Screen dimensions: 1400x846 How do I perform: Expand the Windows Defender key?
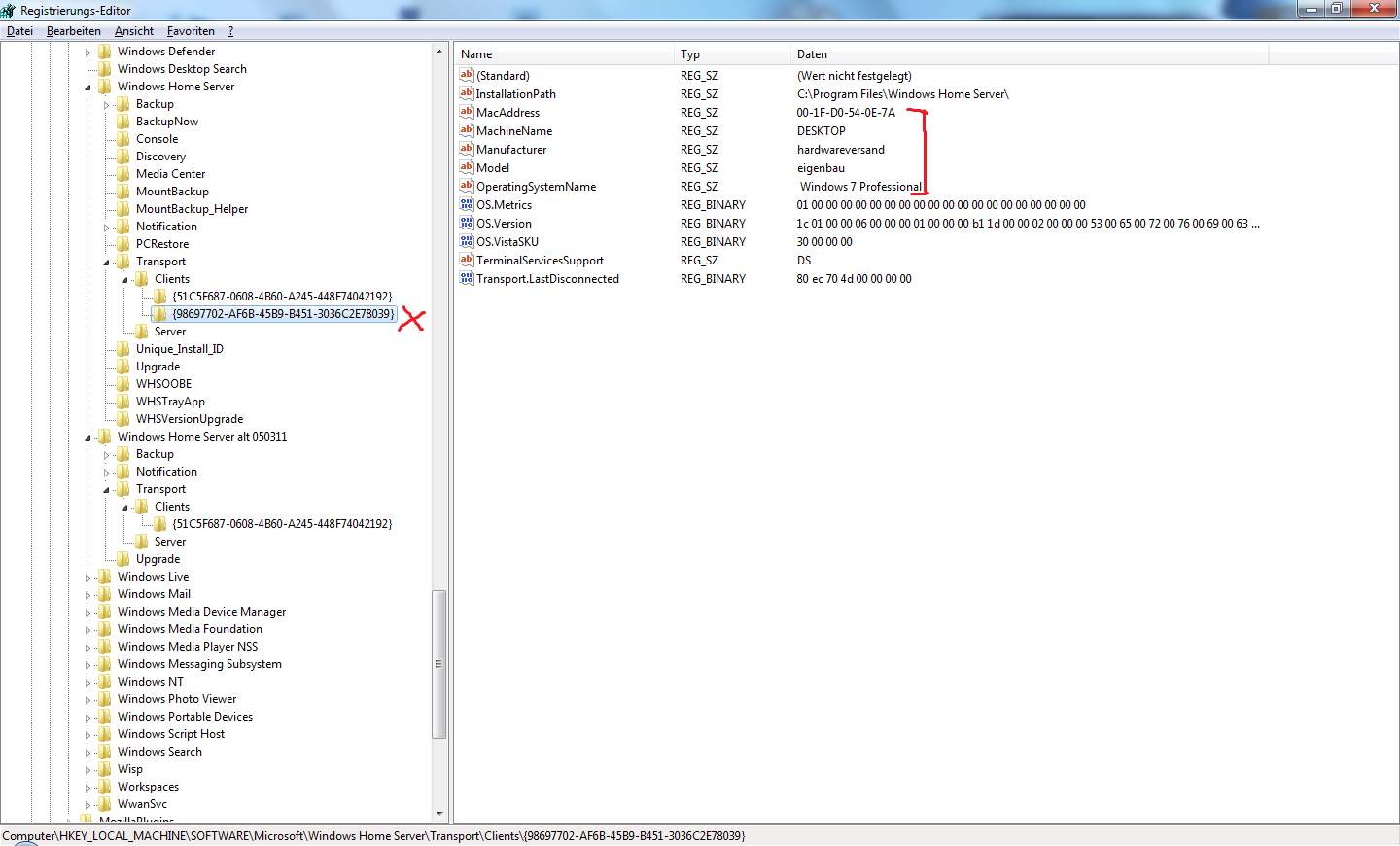(87, 53)
